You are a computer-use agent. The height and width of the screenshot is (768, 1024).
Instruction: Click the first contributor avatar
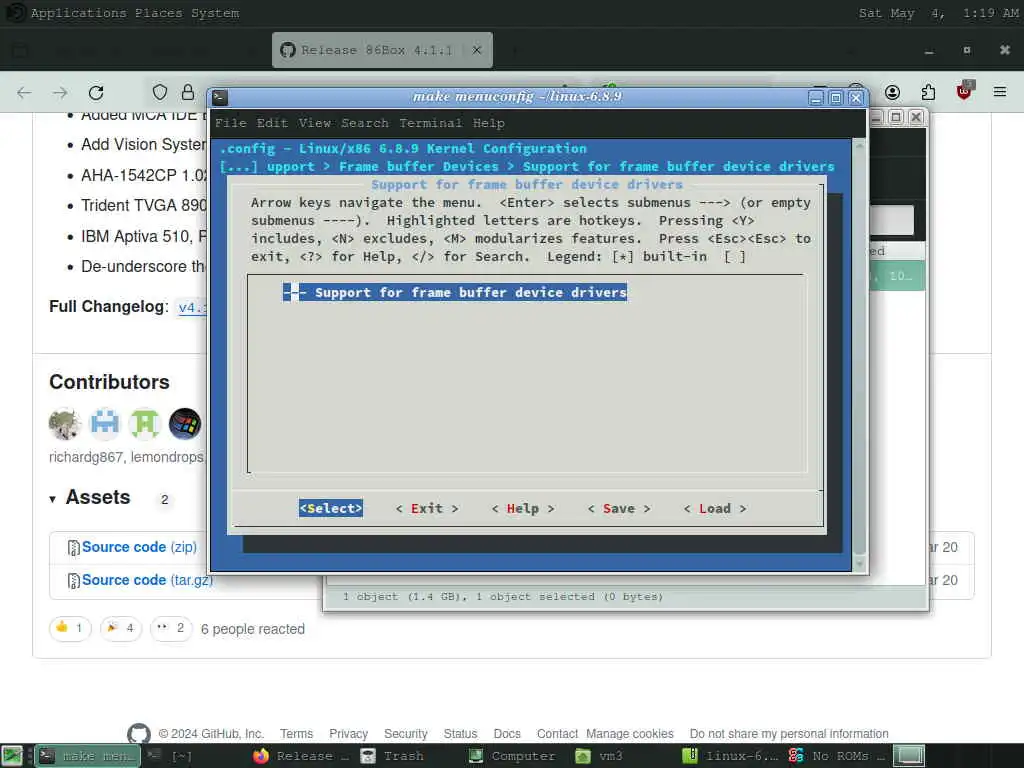tap(65, 423)
